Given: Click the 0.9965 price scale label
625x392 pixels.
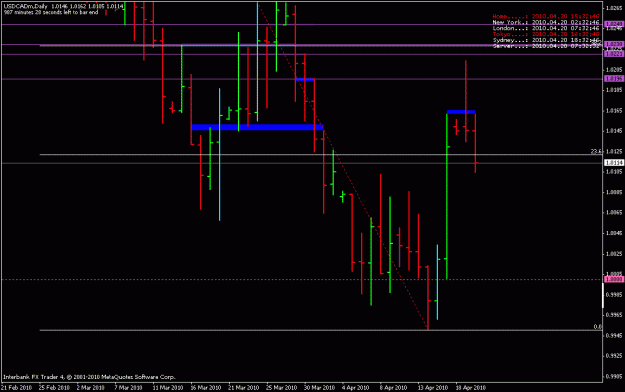Looking at the screenshot, I should point(614,315).
